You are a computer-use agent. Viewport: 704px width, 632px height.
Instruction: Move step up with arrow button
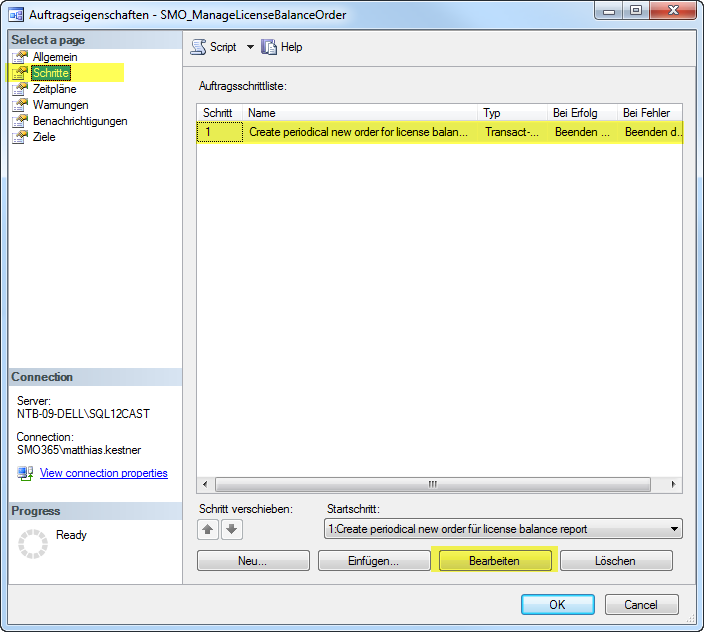click(x=209, y=529)
